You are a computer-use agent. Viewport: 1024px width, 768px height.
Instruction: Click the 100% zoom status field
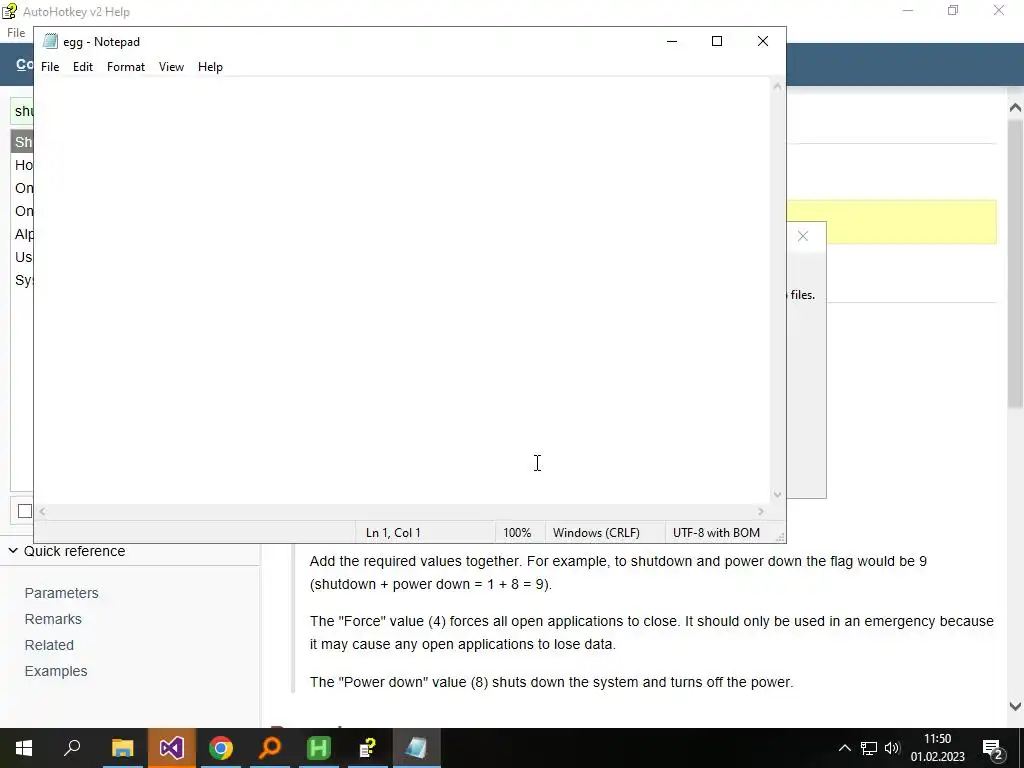point(519,533)
